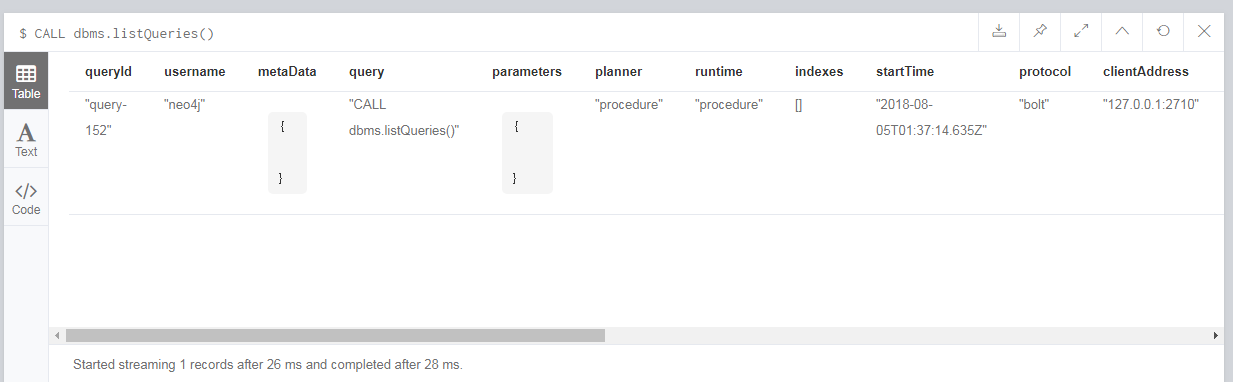Click the queryId column header
This screenshot has height=382, width=1233.
tap(108, 71)
